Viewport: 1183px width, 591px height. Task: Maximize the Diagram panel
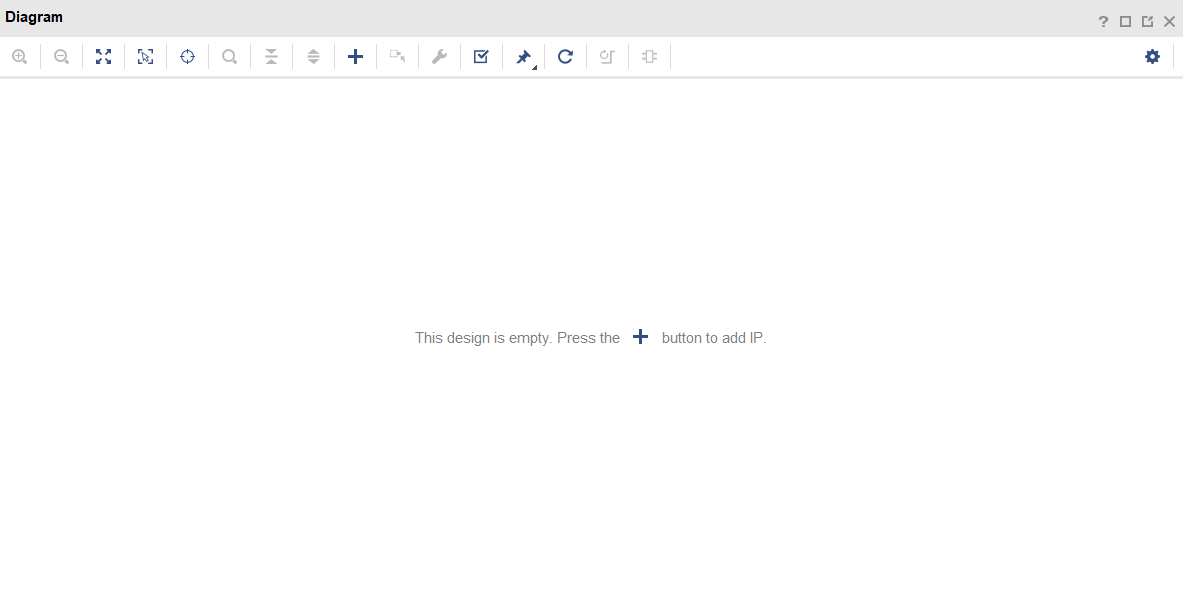1125,22
